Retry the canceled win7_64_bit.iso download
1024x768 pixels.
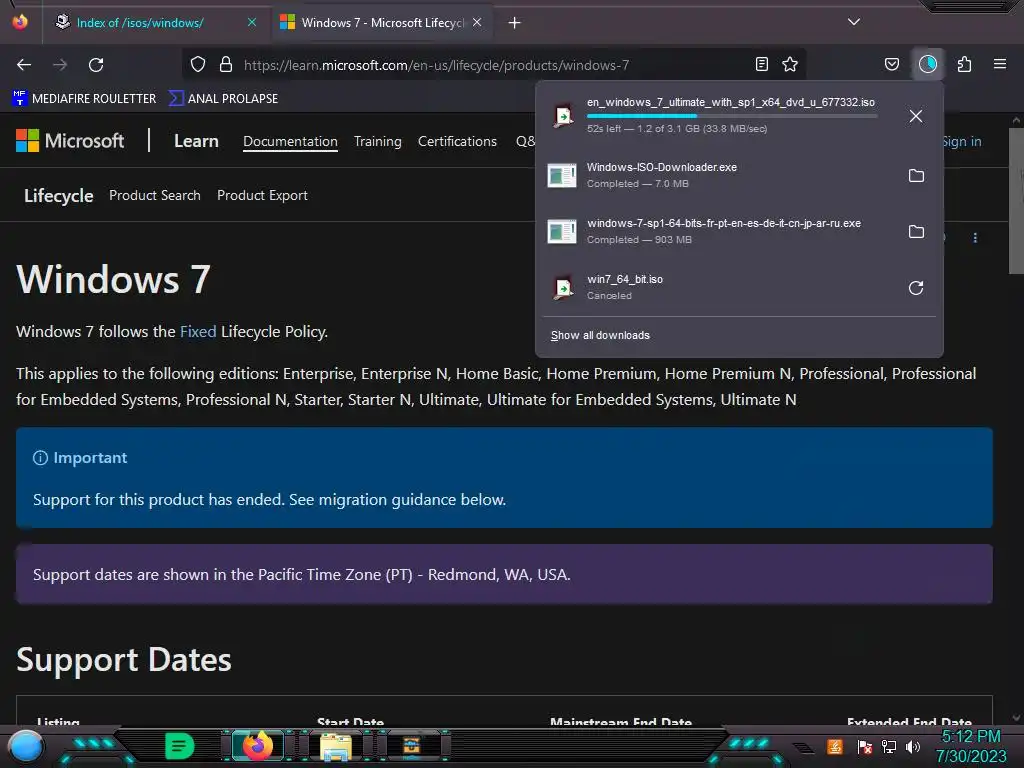point(916,288)
